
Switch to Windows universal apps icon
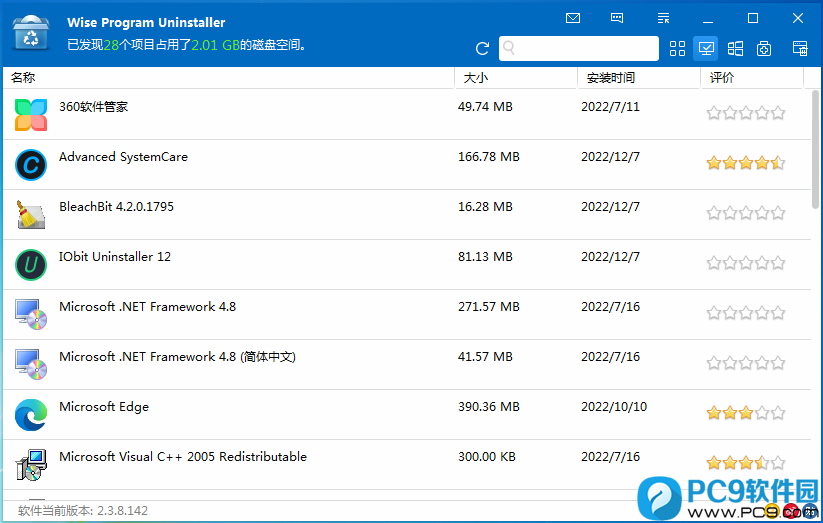pos(735,49)
